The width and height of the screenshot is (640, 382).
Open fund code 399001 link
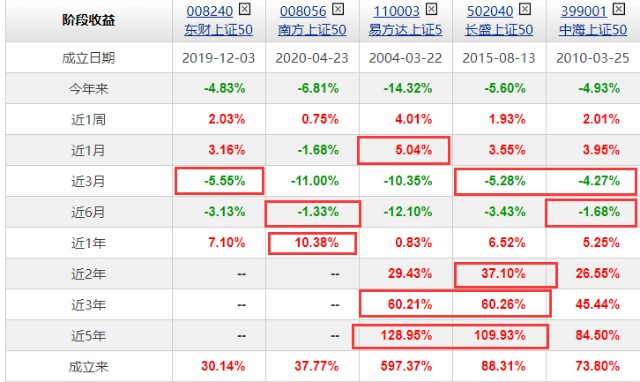coord(584,11)
